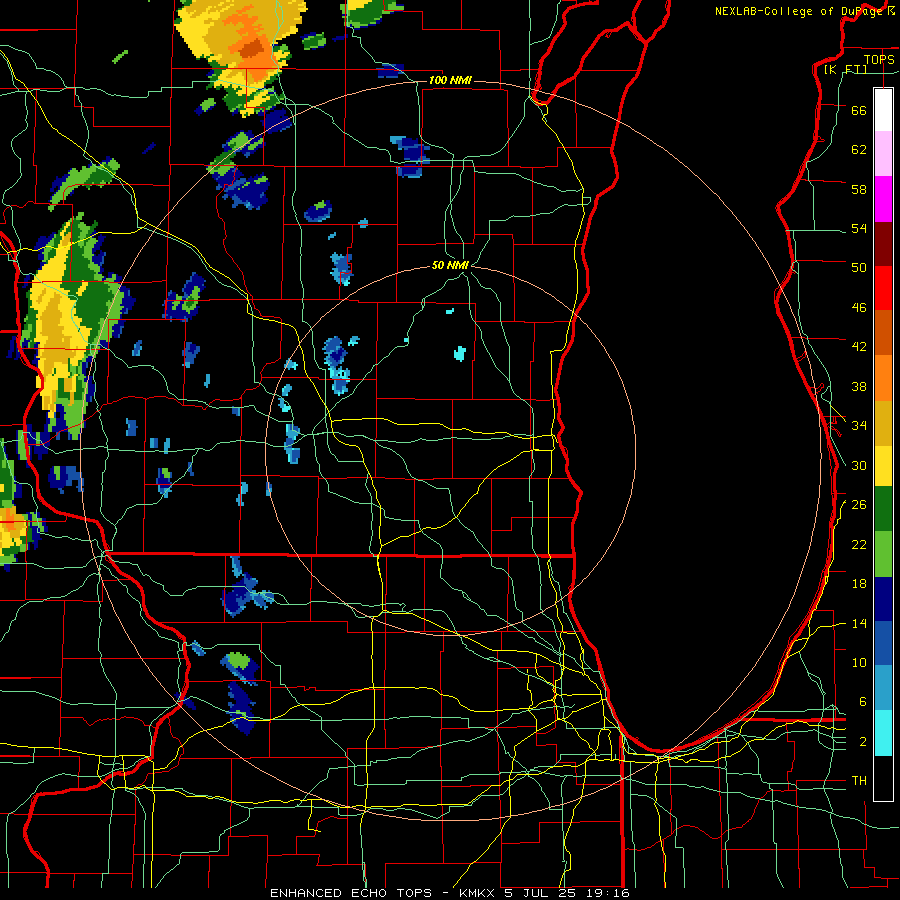
Task: Select the TOPS legend title
Action: coord(879,59)
